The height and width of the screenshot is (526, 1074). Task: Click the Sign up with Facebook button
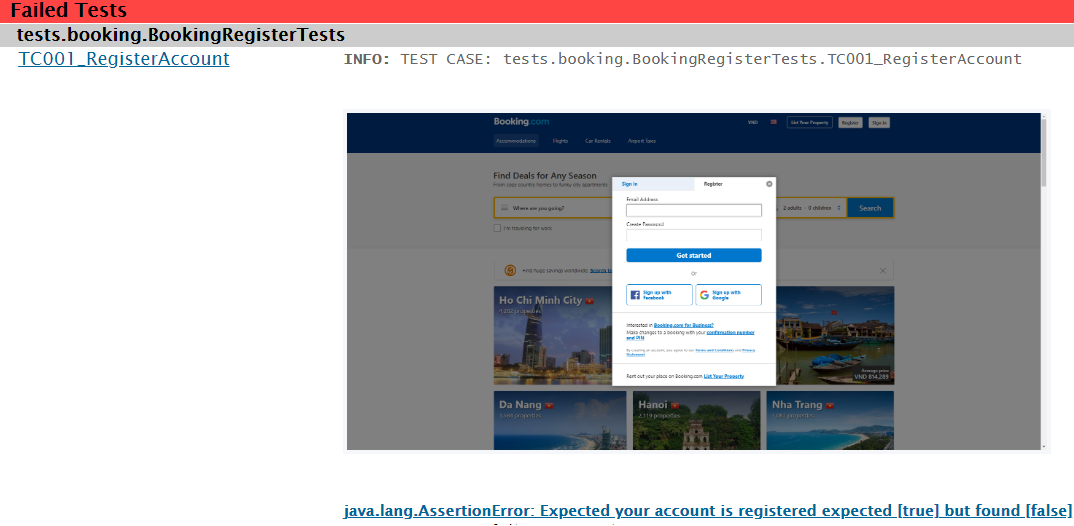click(x=659, y=295)
